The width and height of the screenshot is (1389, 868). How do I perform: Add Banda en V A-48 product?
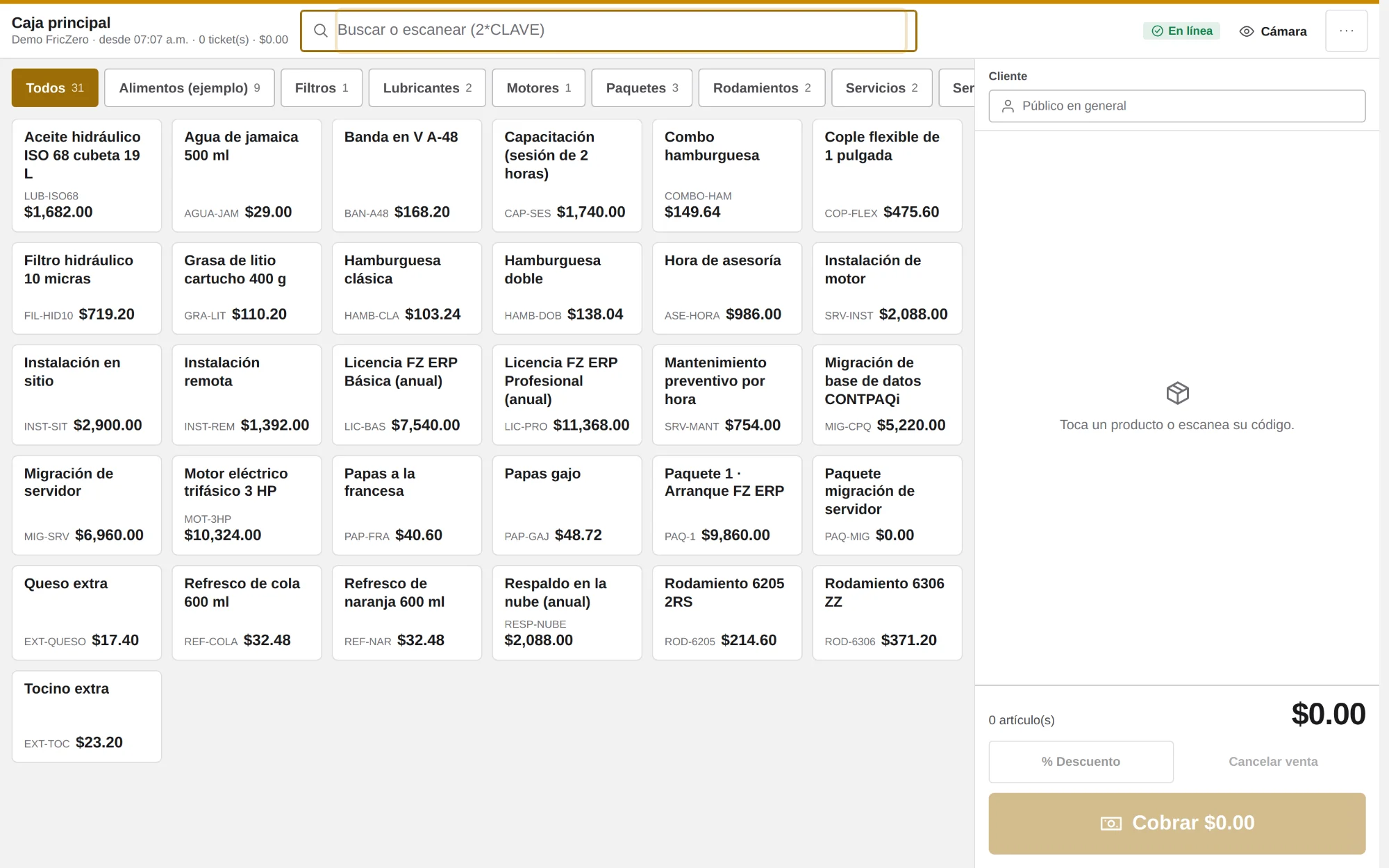pos(407,175)
